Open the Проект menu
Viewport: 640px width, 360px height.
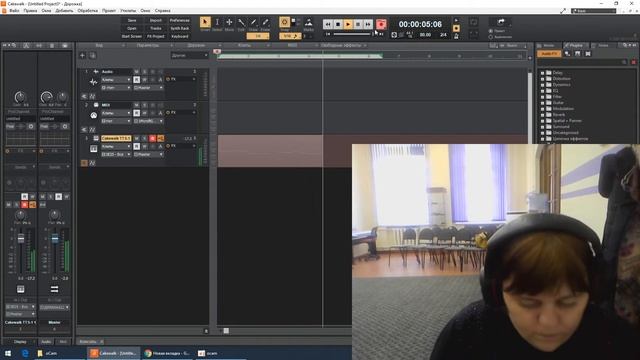tap(109, 11)
